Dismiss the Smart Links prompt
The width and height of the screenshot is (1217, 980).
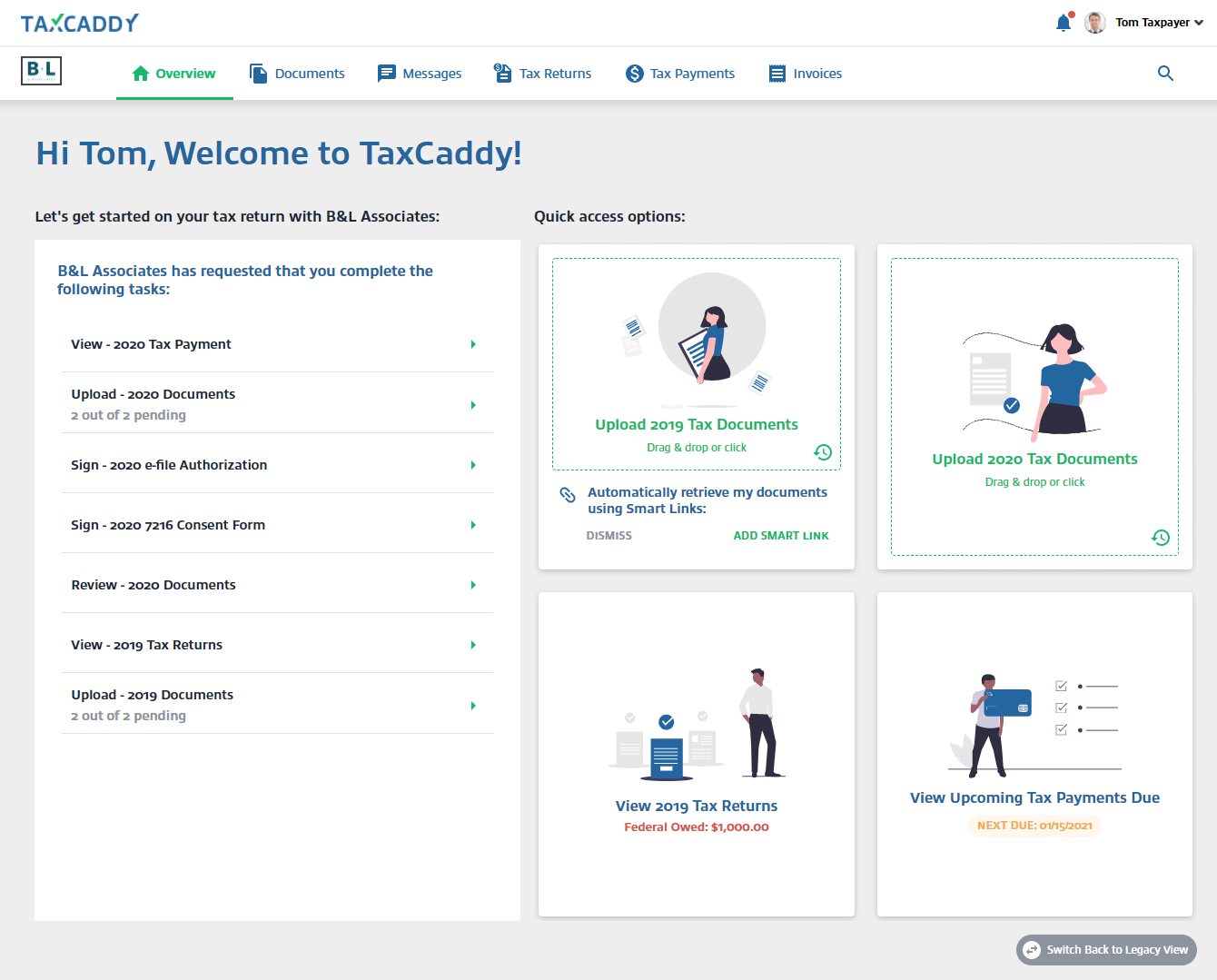coord(608,536)
